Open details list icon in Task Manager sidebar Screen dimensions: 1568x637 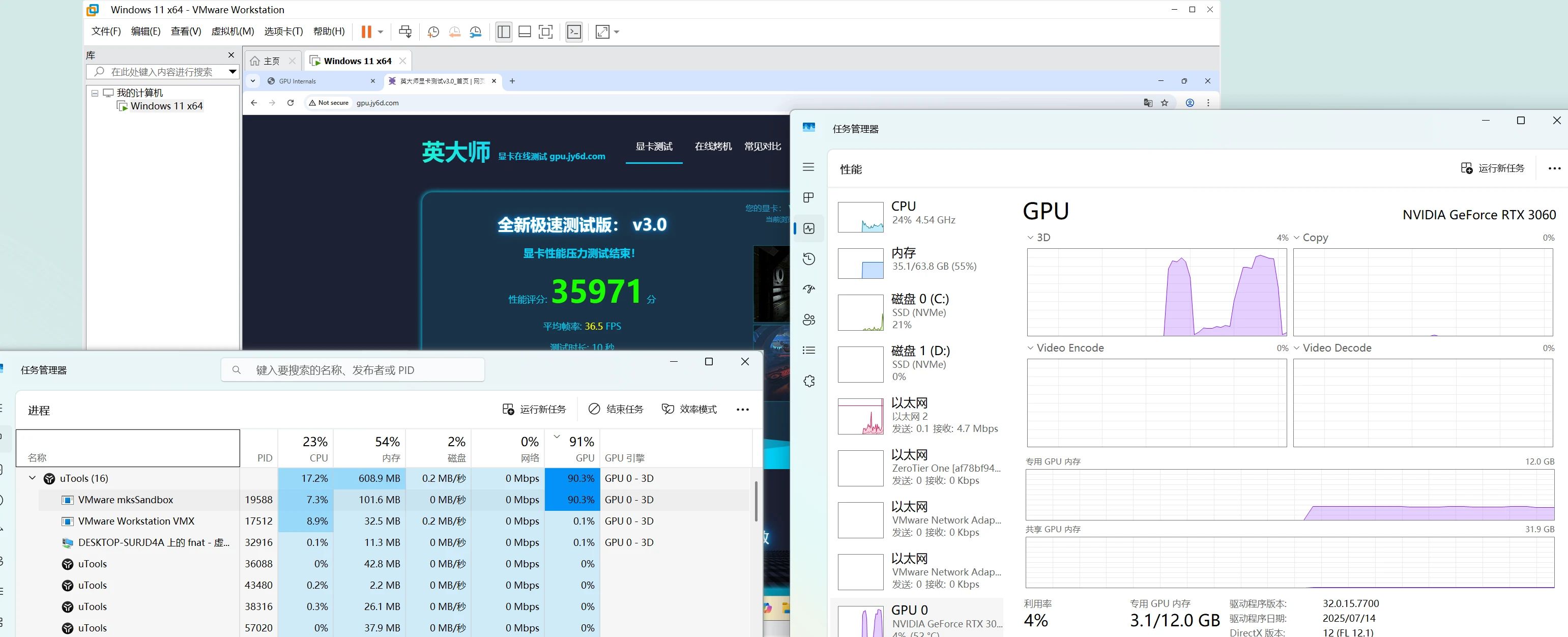(x=808, y=350)
